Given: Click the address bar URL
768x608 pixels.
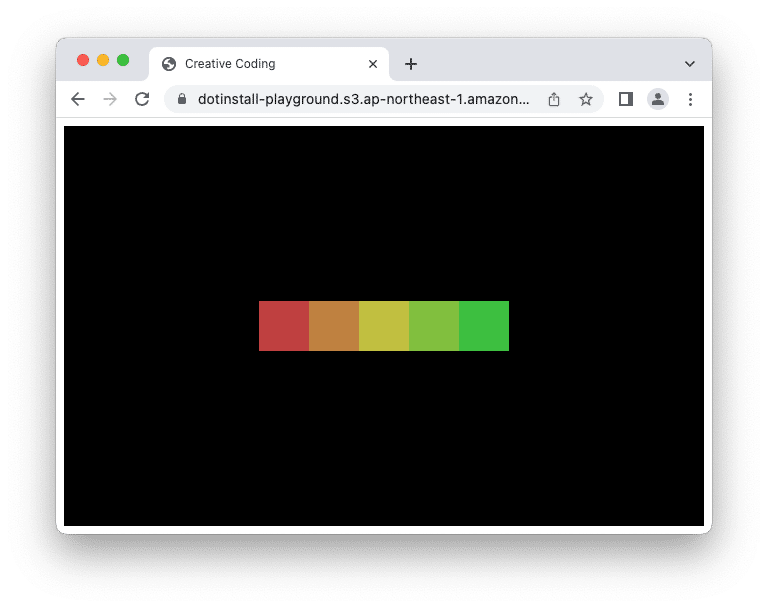Looking at the screenshot, I should tap(363, 99).
